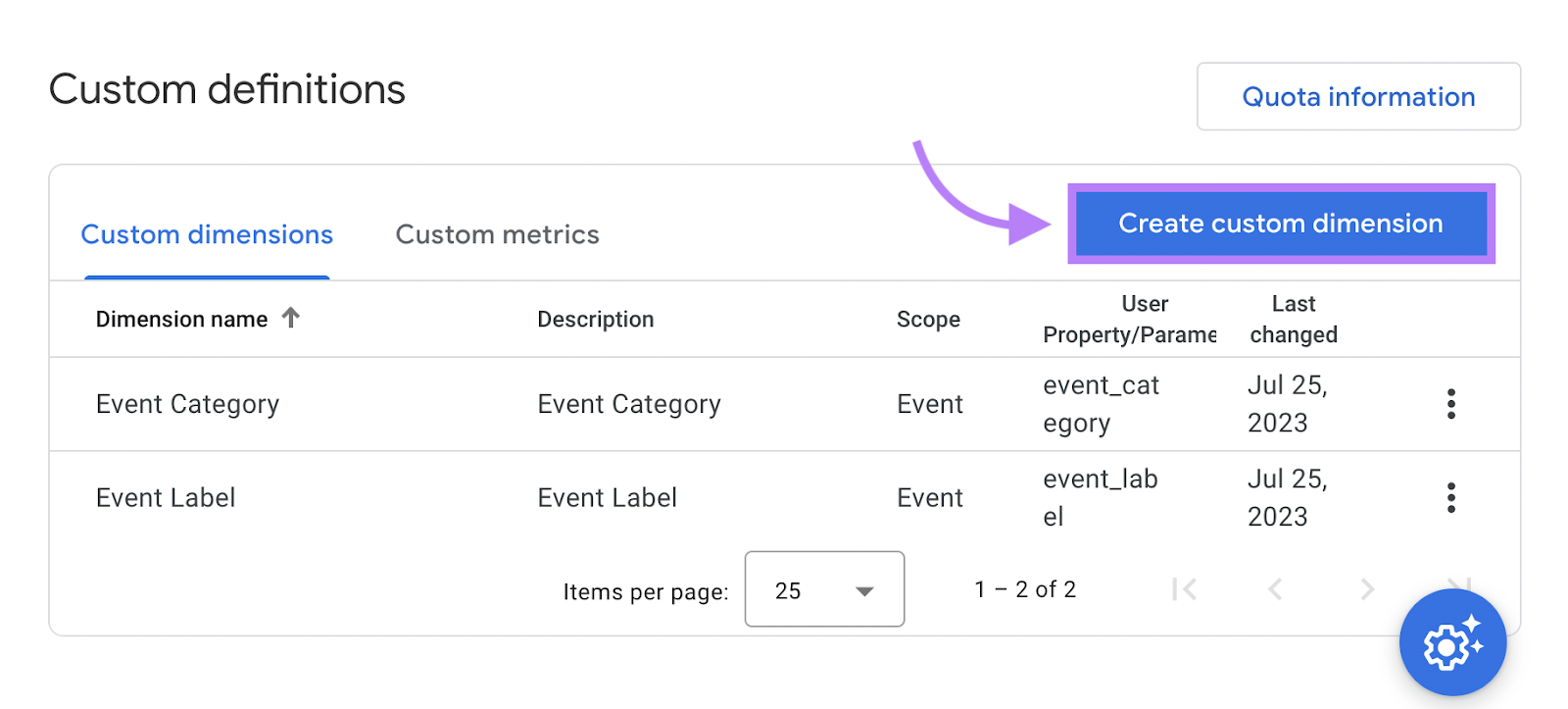Open Create custom dimension
Viewport: 1568px width, 709px height.
[1279, 224]
